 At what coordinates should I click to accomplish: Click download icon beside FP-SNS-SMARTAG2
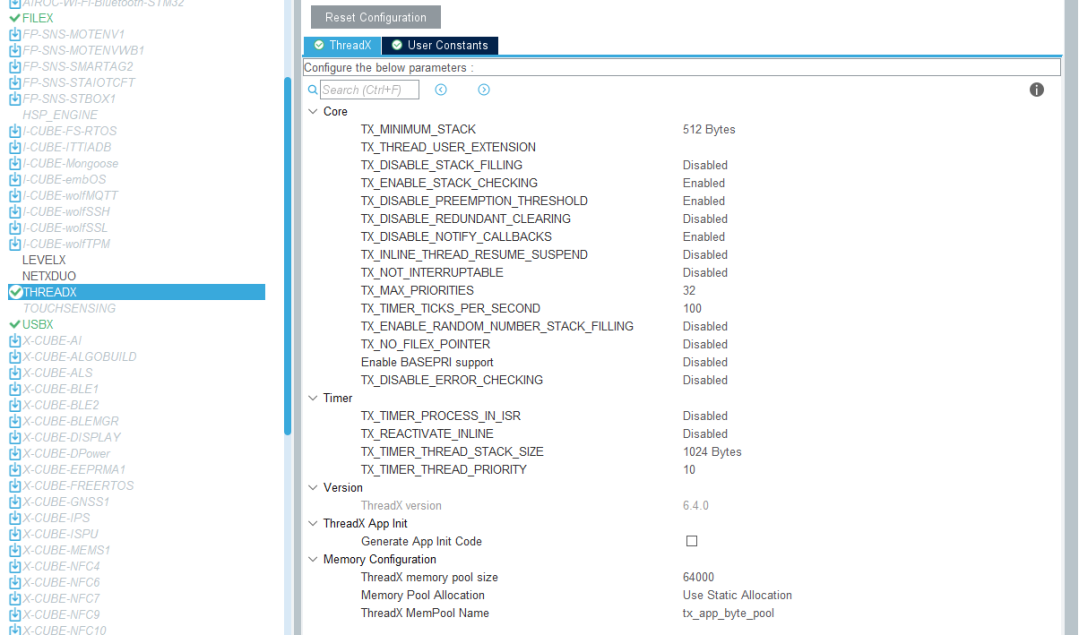(x=14, y=66)
